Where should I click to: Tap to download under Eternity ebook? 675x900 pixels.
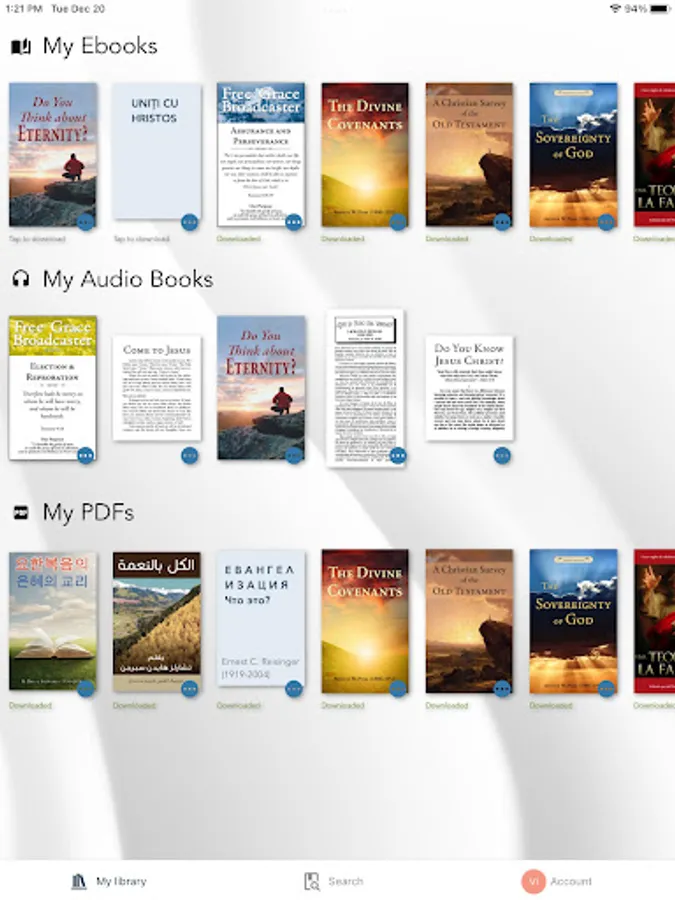tap(37, 239)
